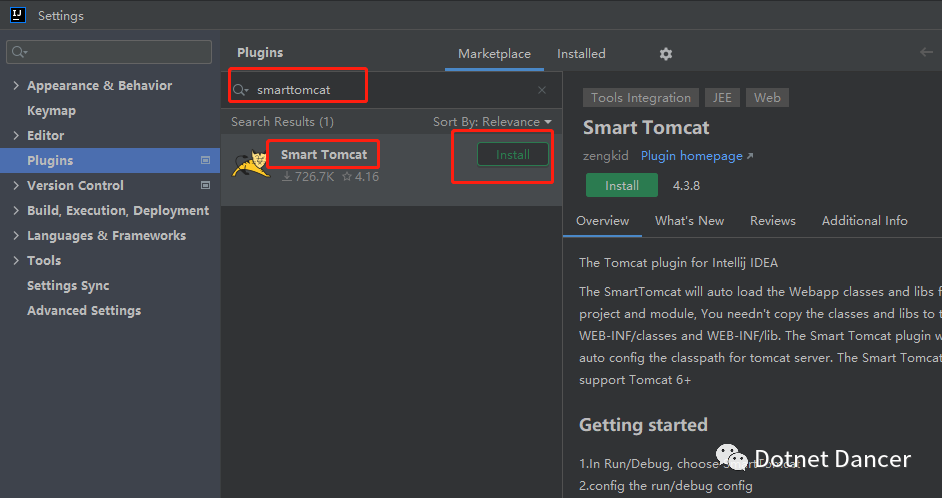Switch to the Marketplace tab
The image size is (942, 498).
tap(494, 54)
